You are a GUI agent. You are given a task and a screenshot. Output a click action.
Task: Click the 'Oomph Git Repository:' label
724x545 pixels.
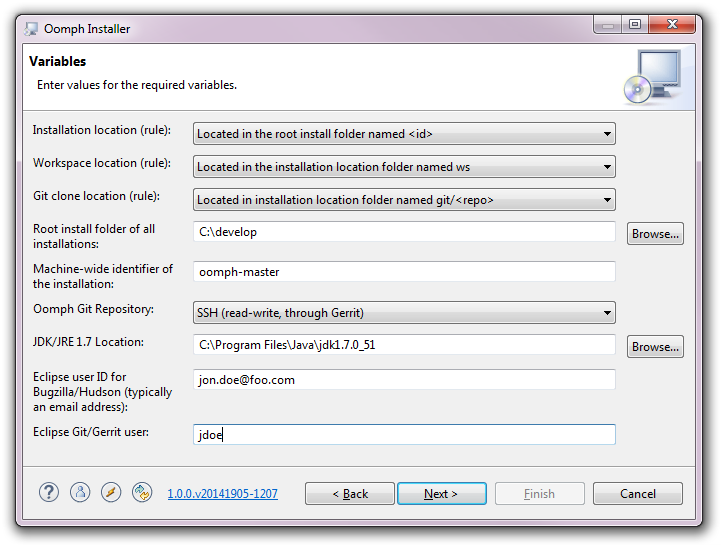93,309
